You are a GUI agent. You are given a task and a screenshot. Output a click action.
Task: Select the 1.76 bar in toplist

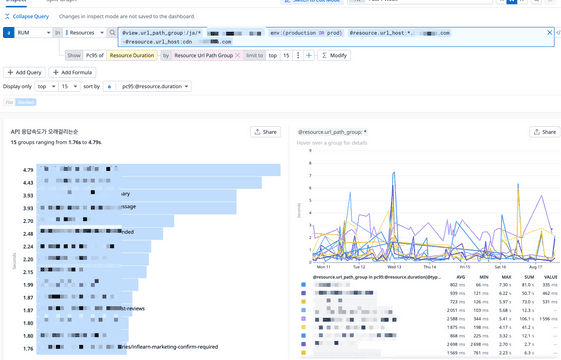click(82, 349)
